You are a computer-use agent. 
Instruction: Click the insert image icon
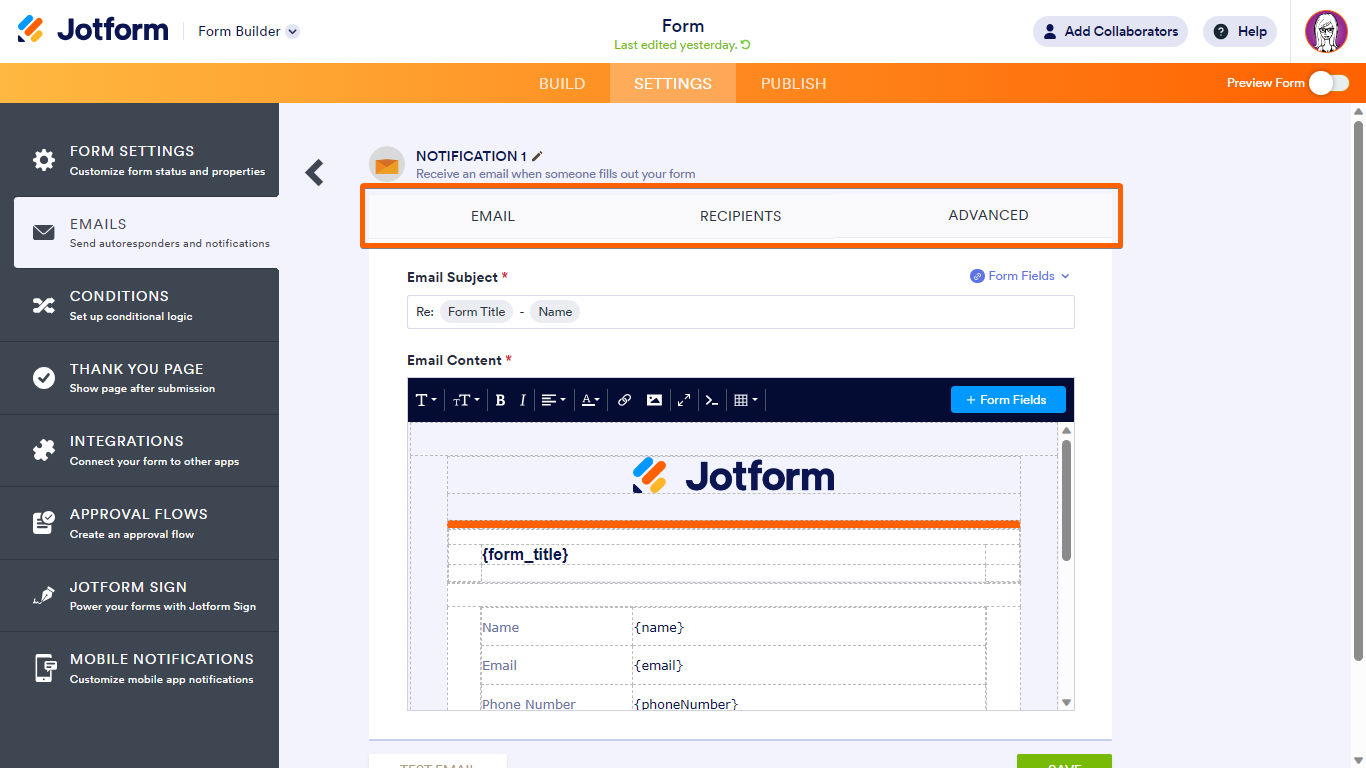[654, 400]
